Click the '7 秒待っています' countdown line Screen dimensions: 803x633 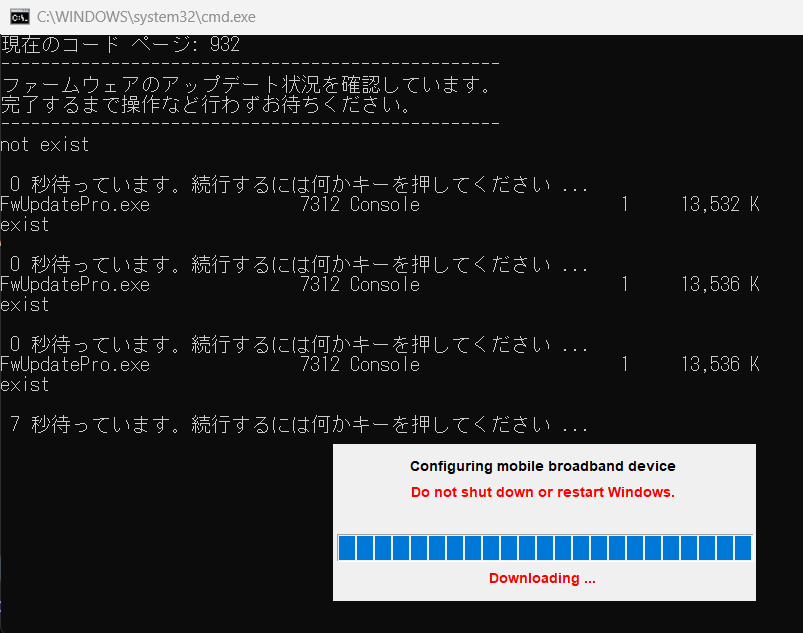click(x=298, y=425)
